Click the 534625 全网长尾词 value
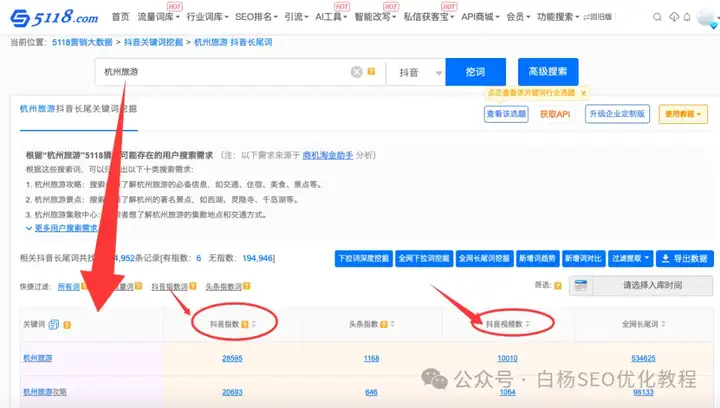 pyautogui.click(x=643, y=358)
